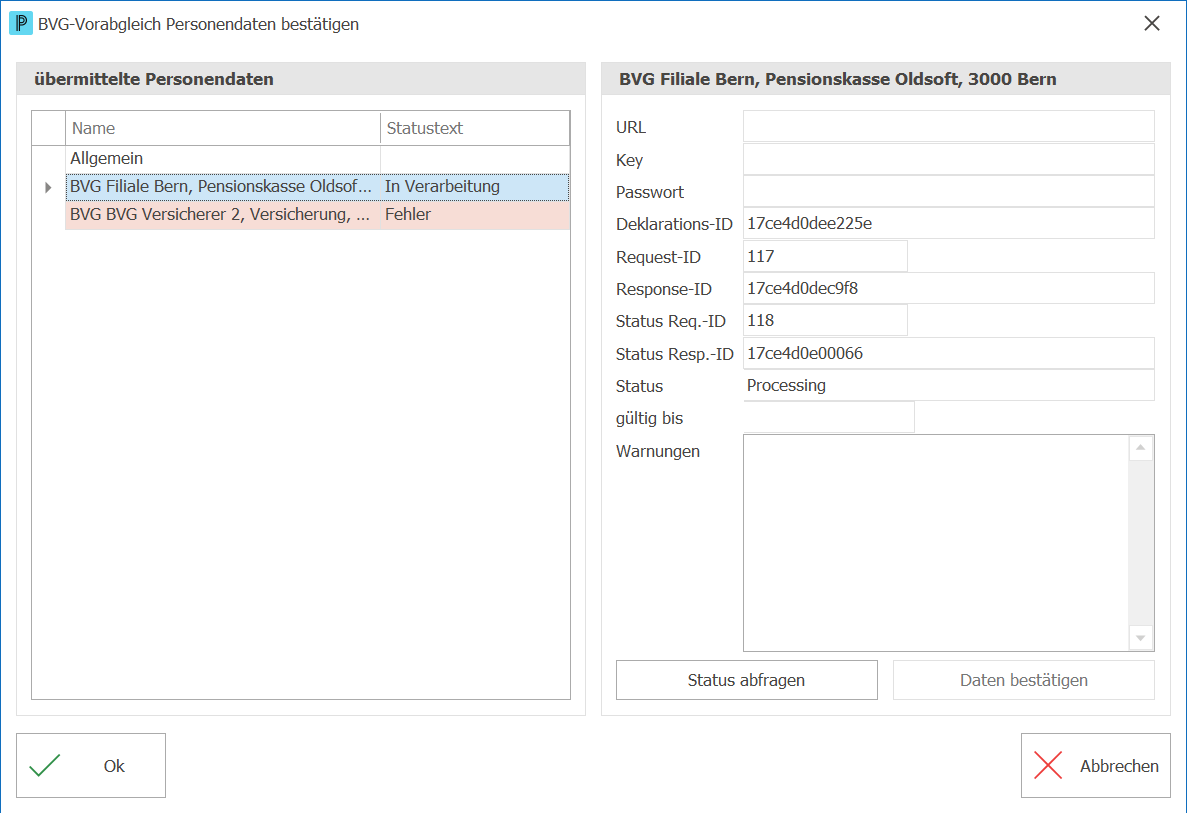Click the row indicator arrow beside BVG Filiale Bern
The image size is (1187, 813).
[48, 187]
